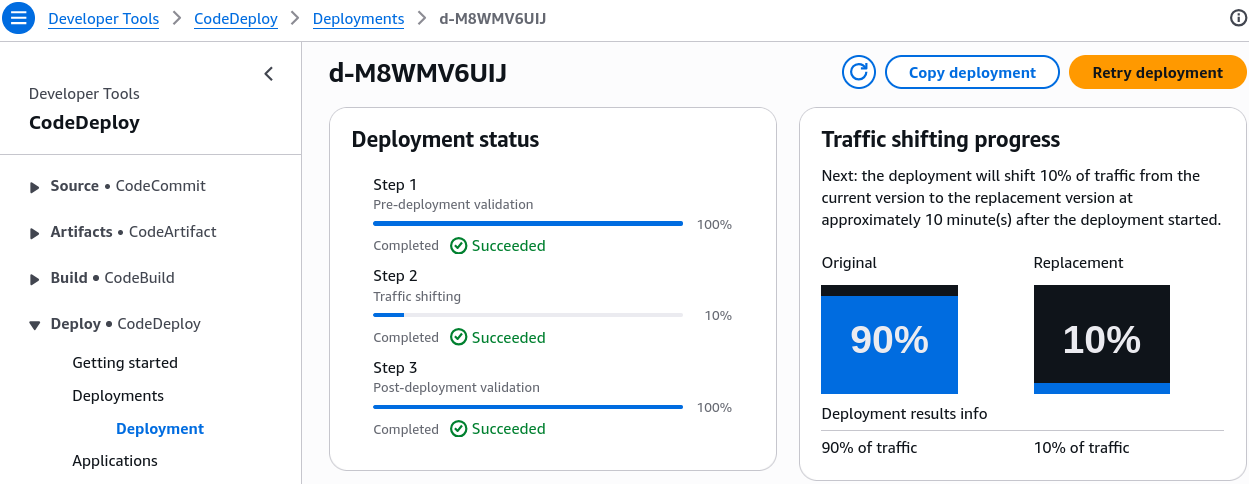Open Getting started in sidebar
The width and height of the screenshot is (1249, 484).
click(x=125, y=363)
